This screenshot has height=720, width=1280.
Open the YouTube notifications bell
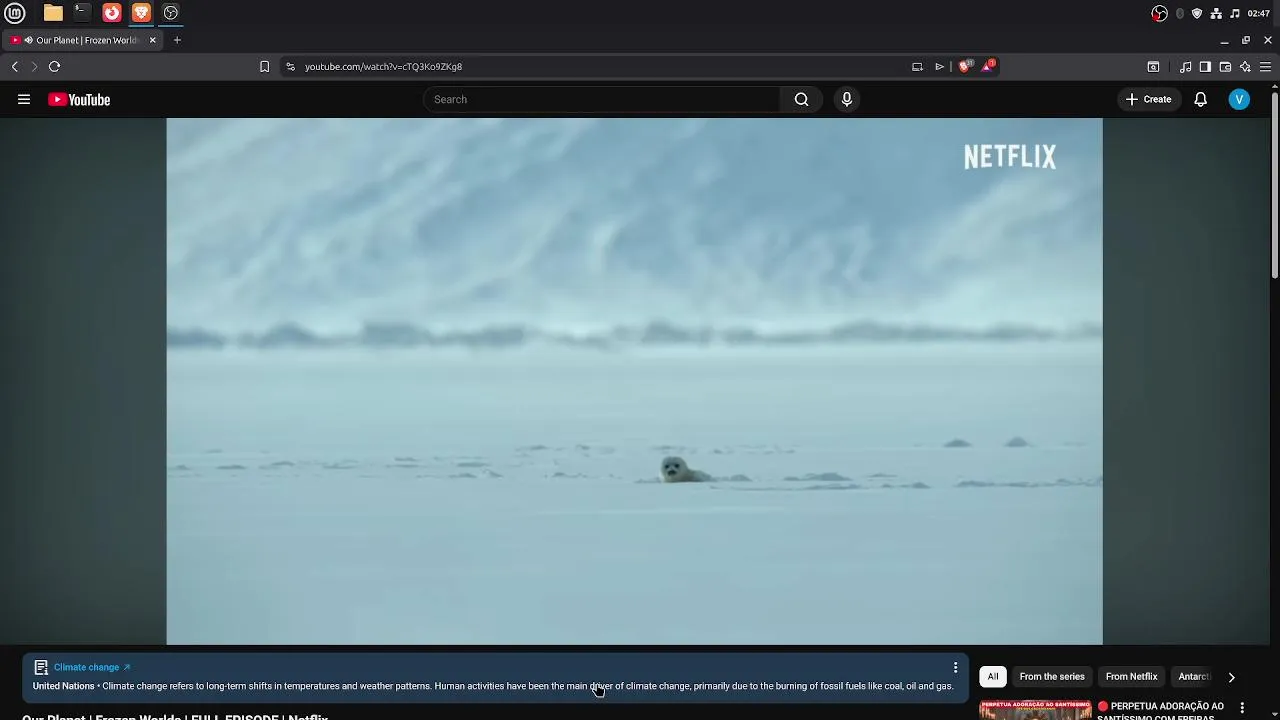1200,99
